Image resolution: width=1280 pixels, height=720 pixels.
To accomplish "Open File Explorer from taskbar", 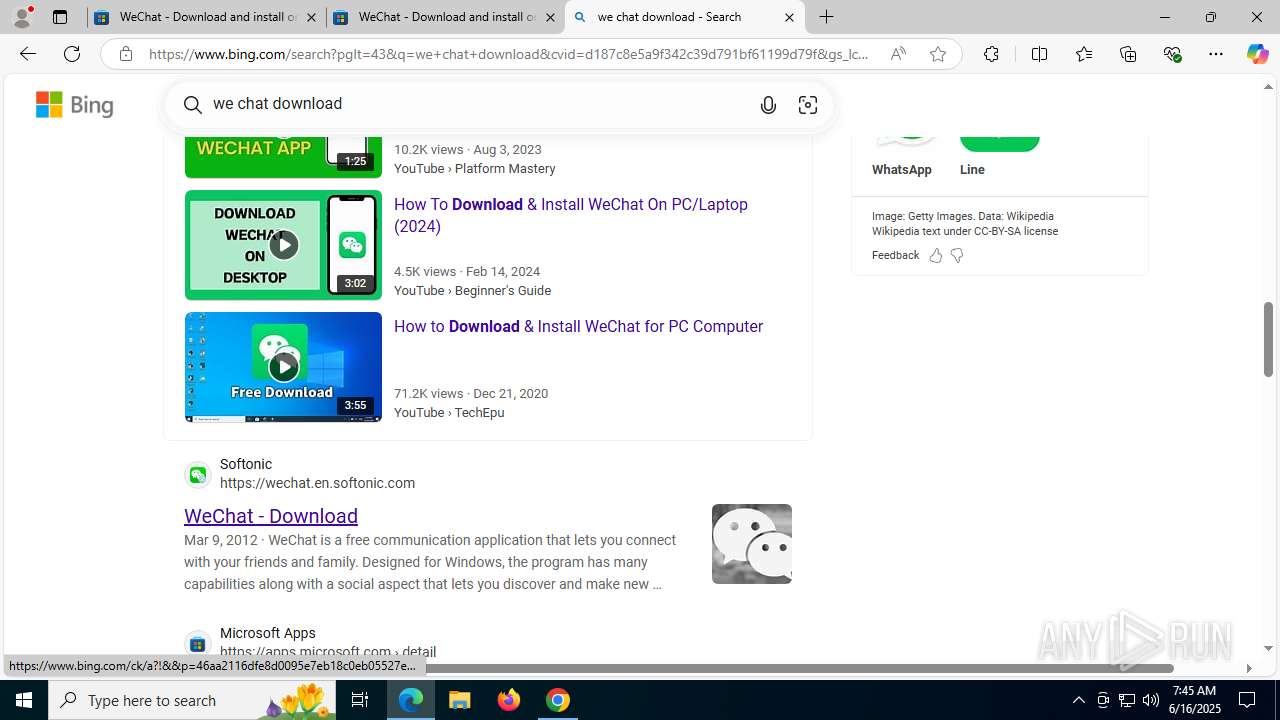I will [460, 700].
